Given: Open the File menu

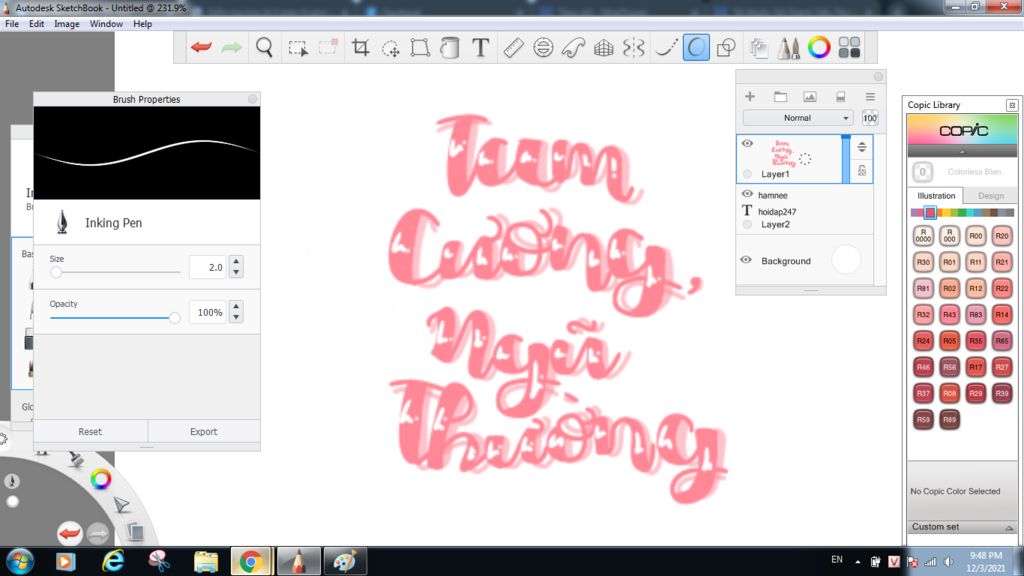Looking at the screenshot, I should click(x=12, y=24).
